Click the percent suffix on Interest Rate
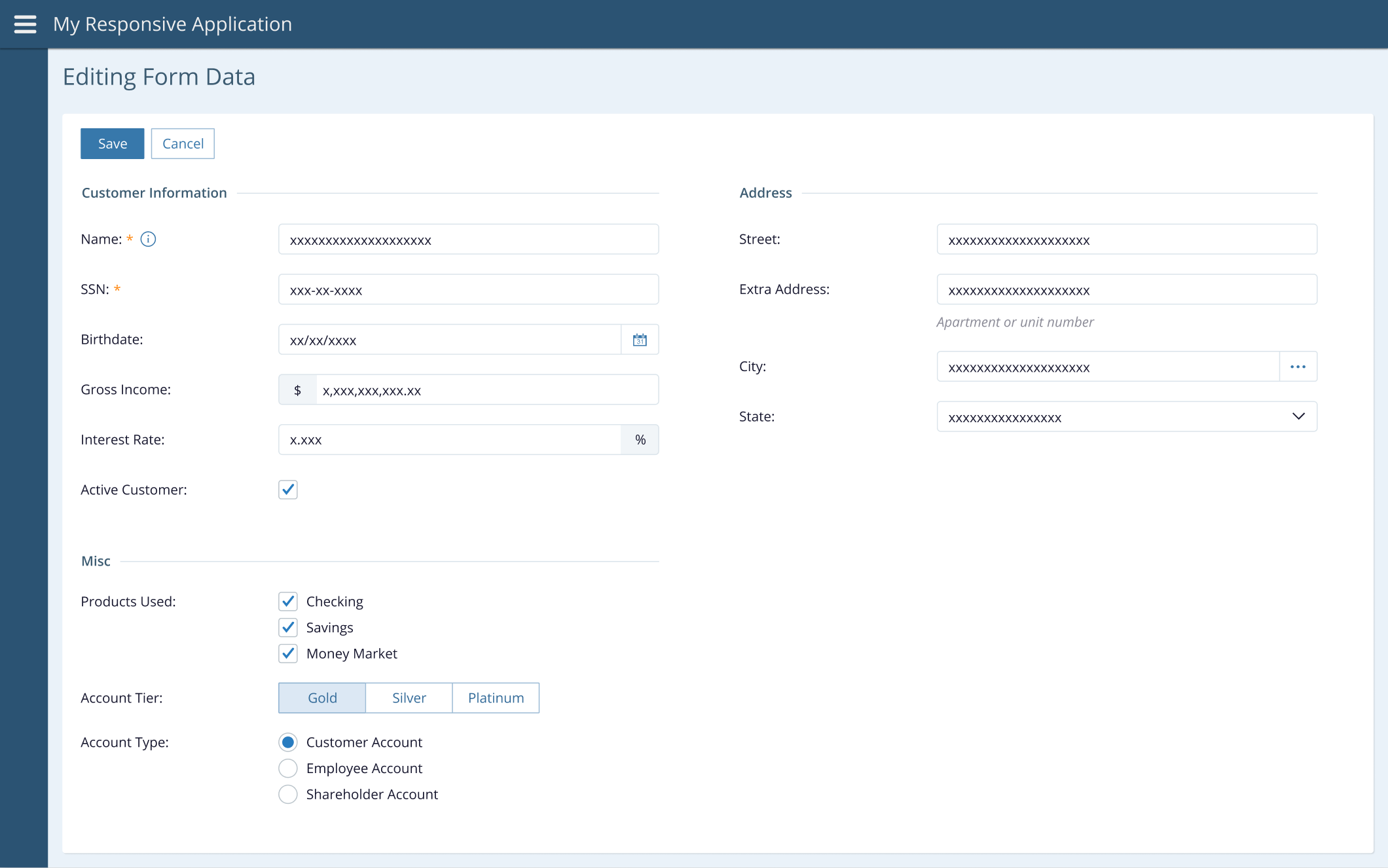Image resolution: width=1388 pixels, height=868 pixels. (640, 440)
